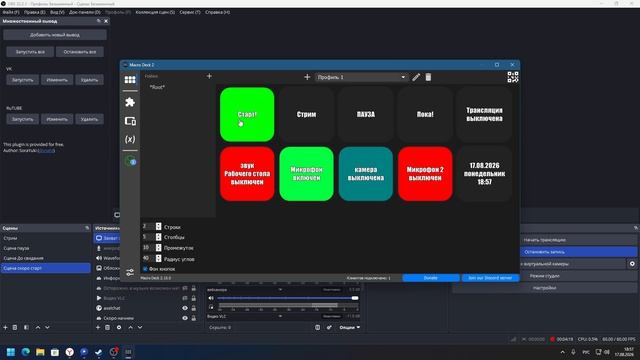Remove selected source with trash icon
This screenshot has height=360, width=640.
tap(107, 327)
